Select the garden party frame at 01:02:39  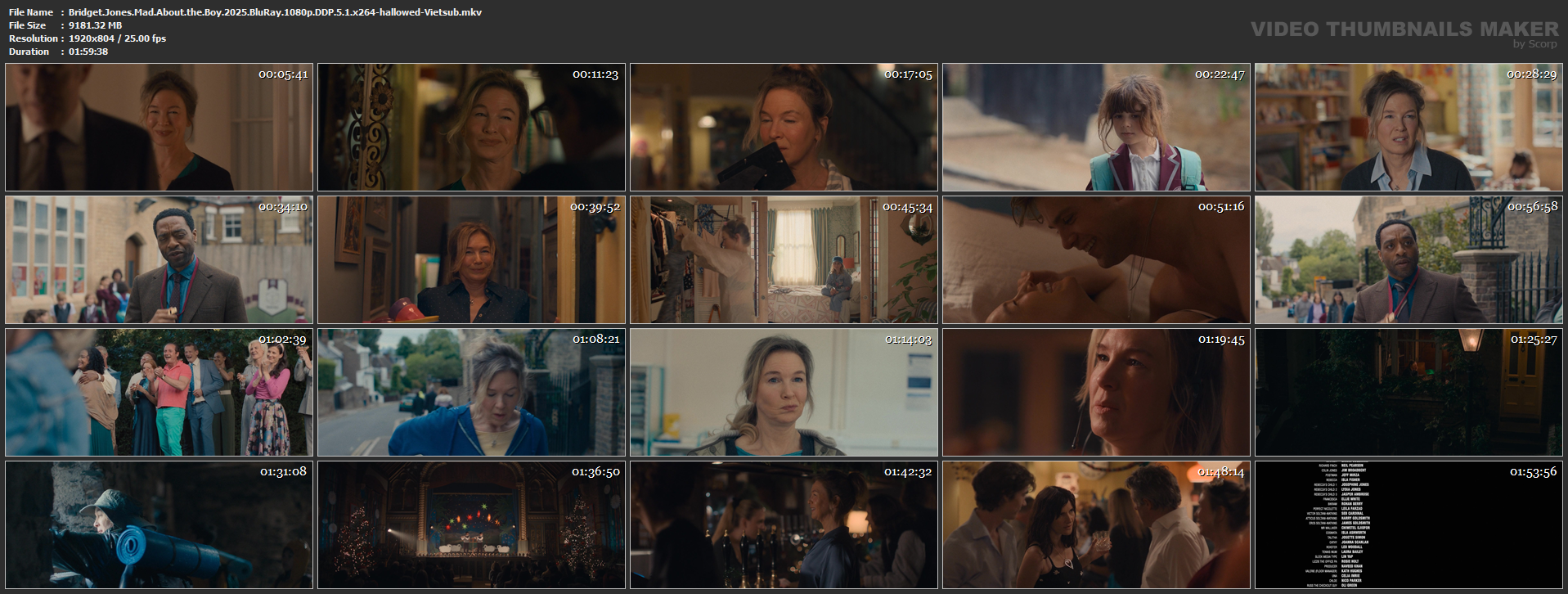pyautogui.click(x=159, y=393)
